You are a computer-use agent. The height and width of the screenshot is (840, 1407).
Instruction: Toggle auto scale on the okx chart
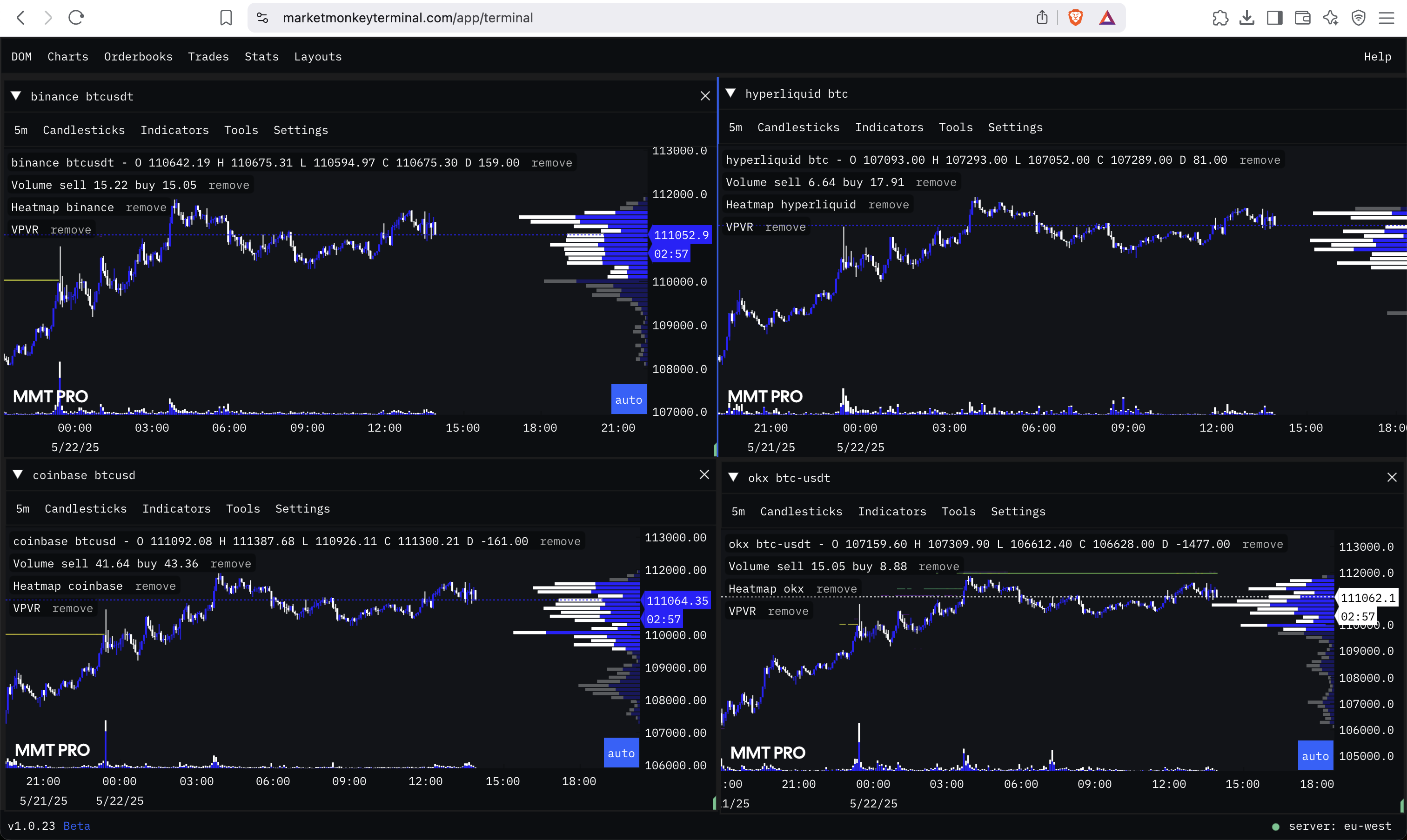(1315, 756)
